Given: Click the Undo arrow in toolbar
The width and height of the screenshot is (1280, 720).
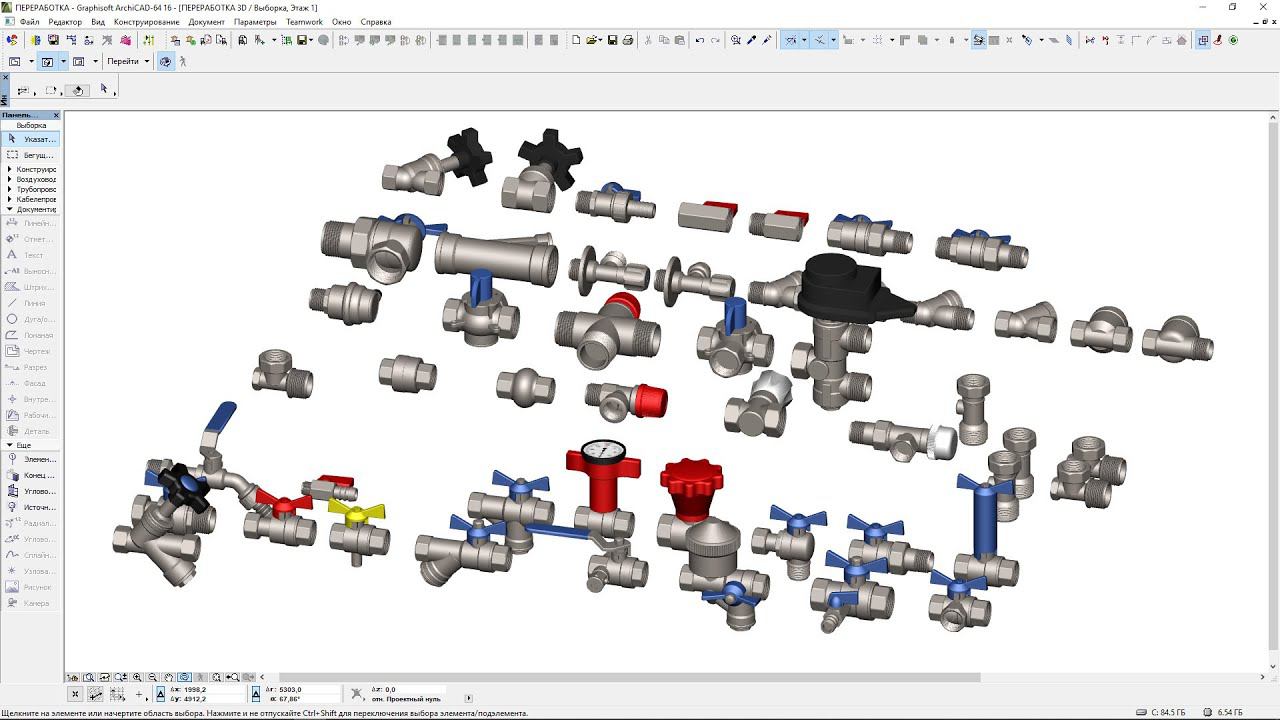Looking at the screenshot, I should coord(699,40).
